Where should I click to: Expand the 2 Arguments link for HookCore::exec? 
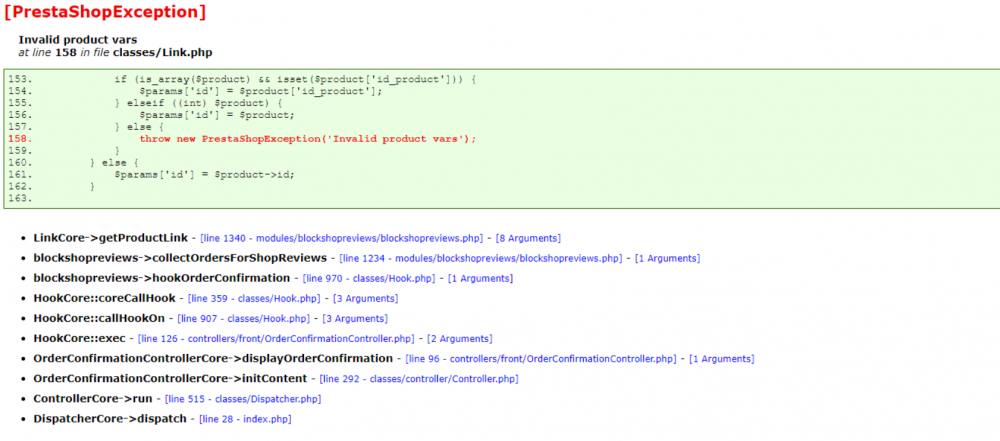pyautogui.click(x=459, y=339)
